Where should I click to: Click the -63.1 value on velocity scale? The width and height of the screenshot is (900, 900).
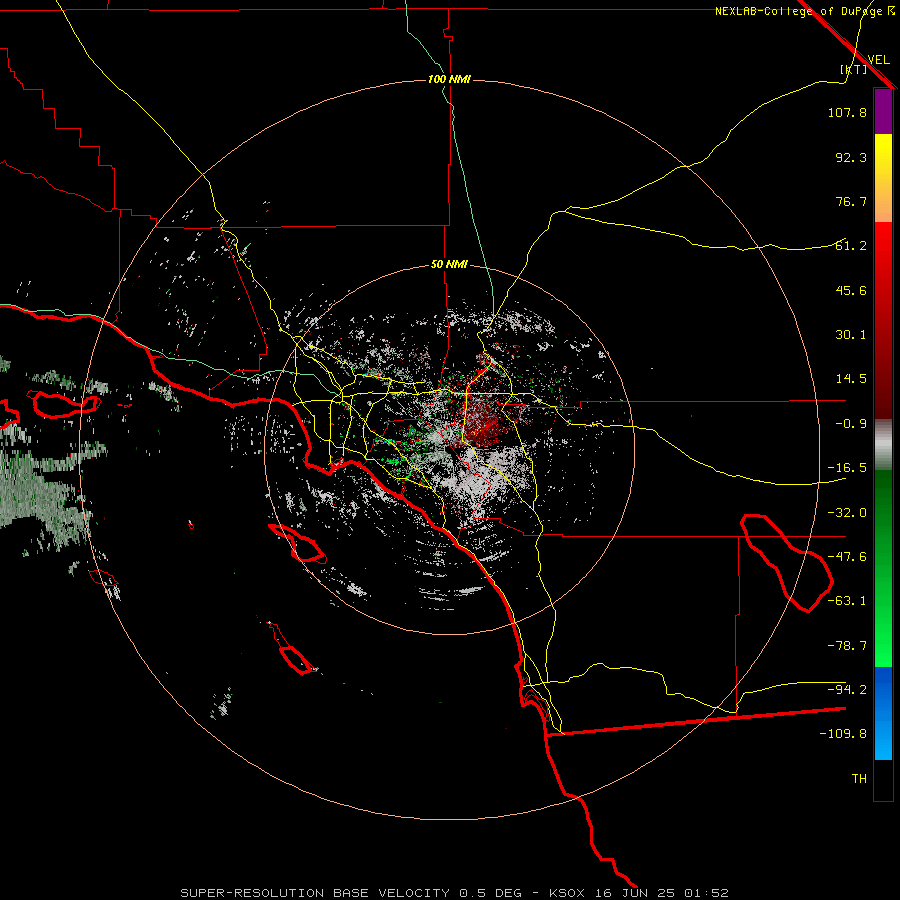pos(847,601)
